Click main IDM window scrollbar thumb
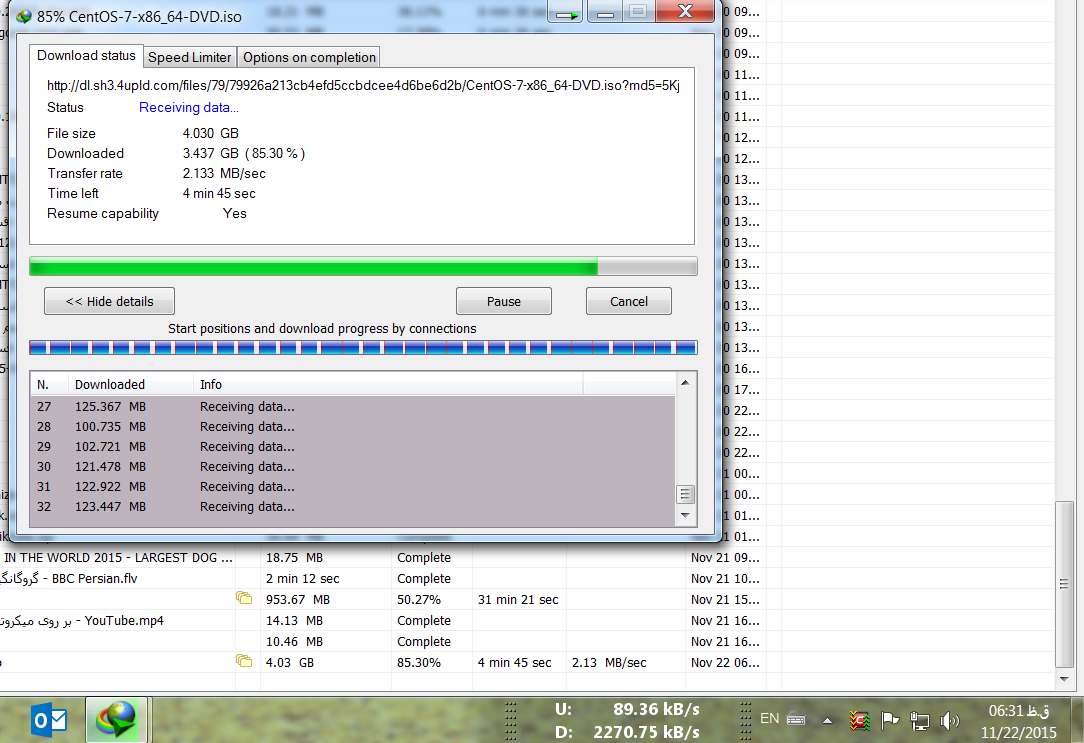This screenshot has height=743, width=1084. pyautogui.click(x=1064, y=584)
